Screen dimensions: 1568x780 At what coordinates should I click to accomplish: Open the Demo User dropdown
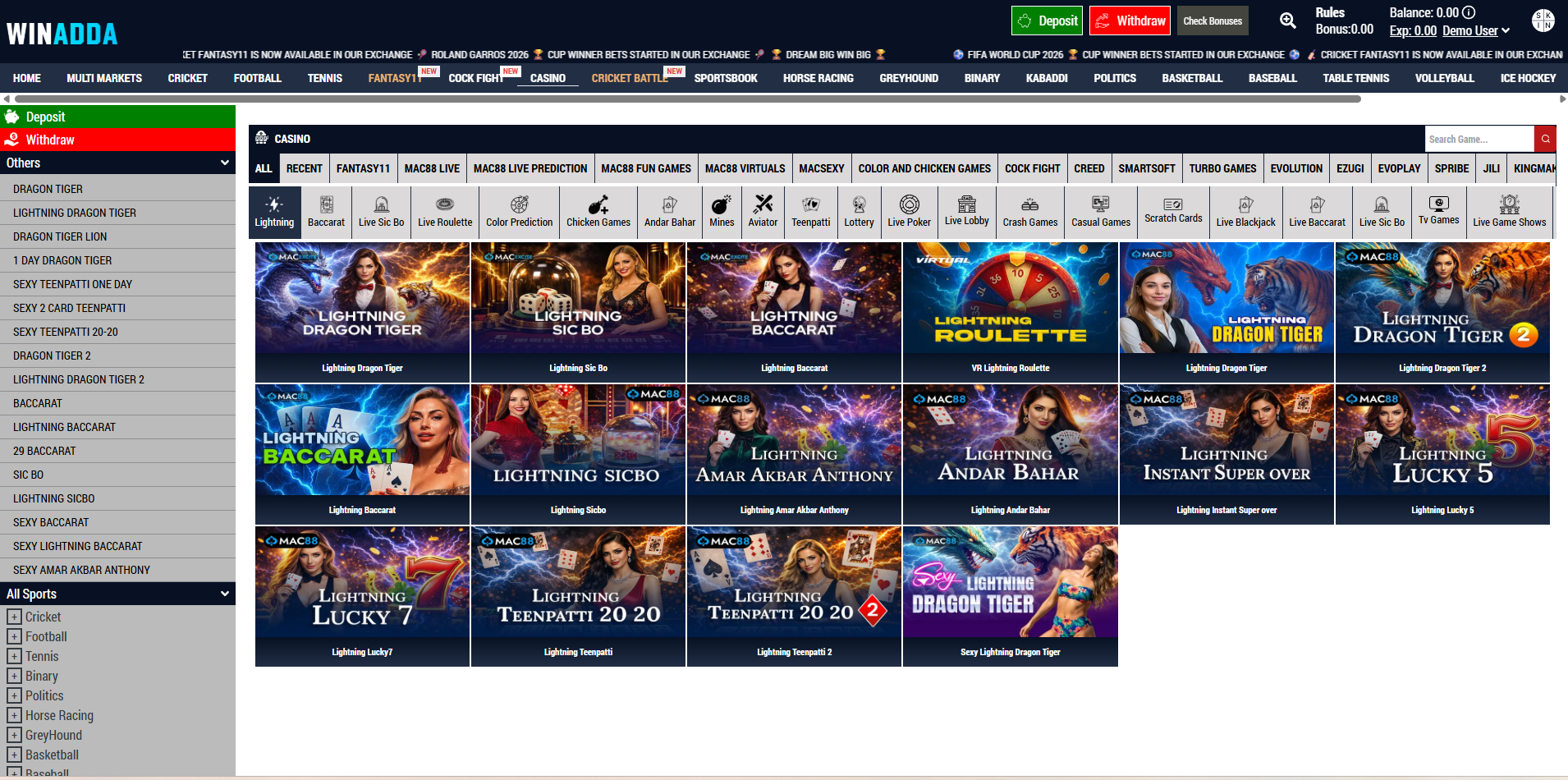click(1476, 30)
